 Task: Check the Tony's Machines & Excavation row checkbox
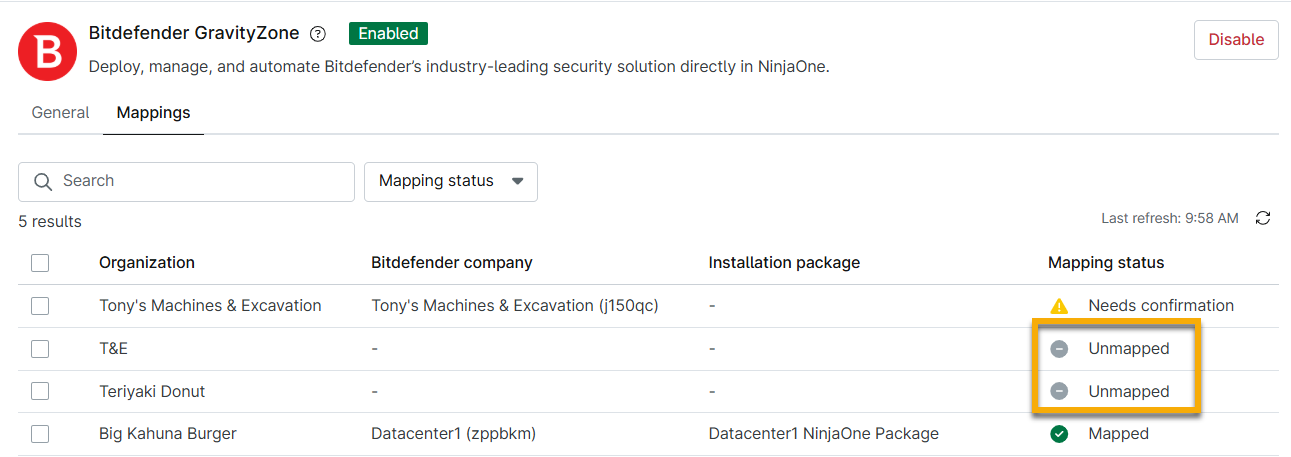(x=40, y=306)
